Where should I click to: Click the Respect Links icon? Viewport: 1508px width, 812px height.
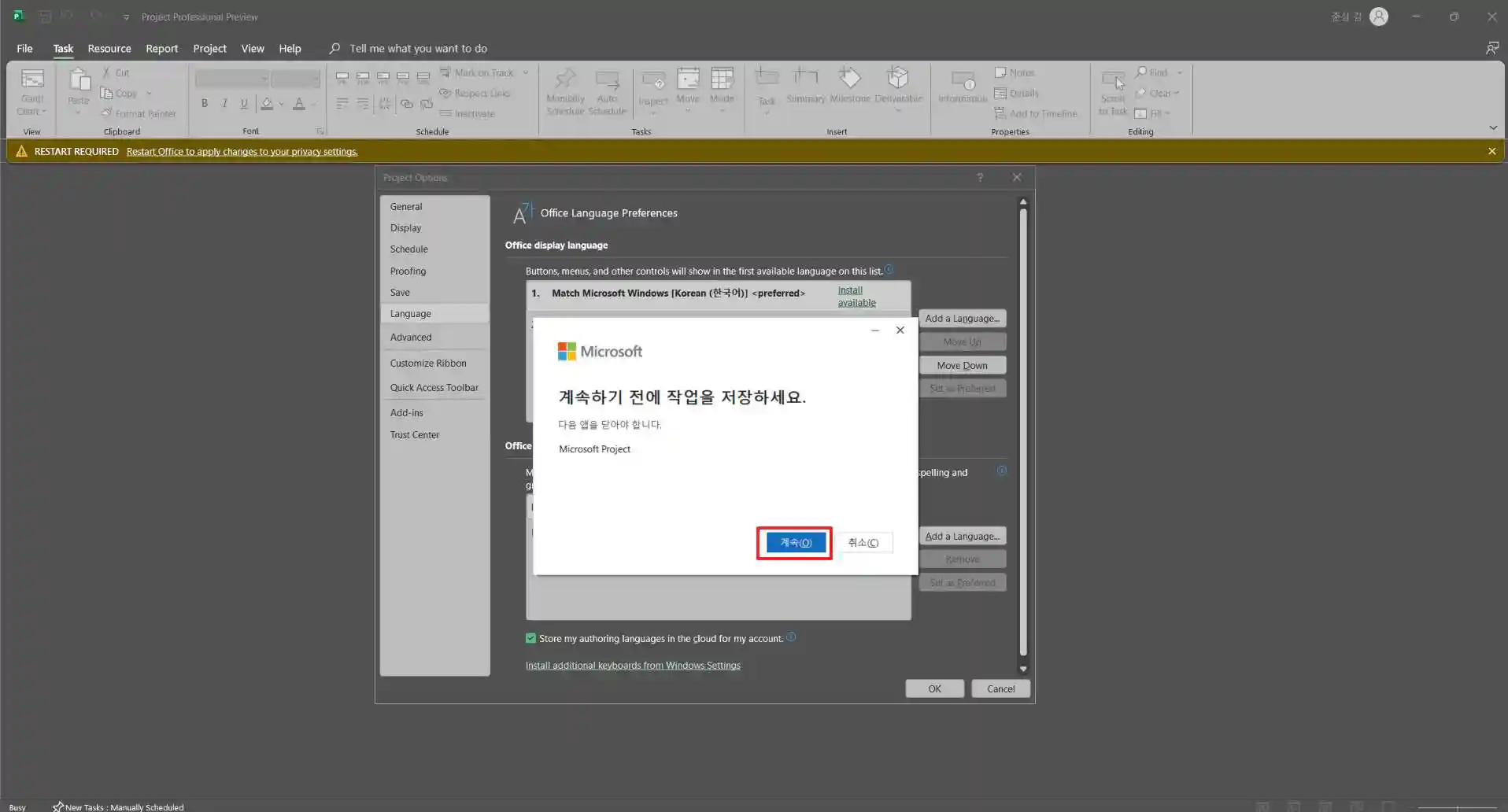point(445,93)
